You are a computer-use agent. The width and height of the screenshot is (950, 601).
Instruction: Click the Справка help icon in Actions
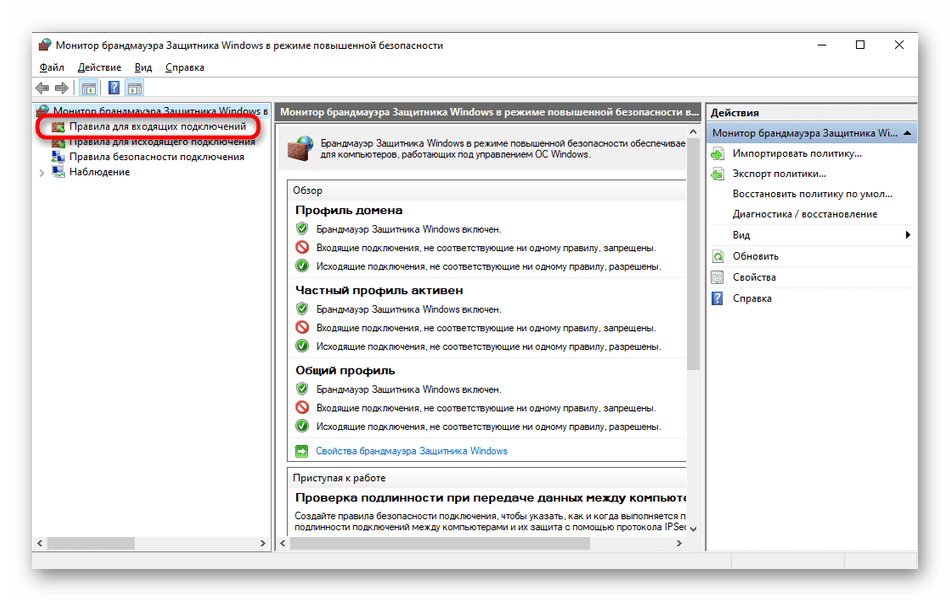coord(717,298)
